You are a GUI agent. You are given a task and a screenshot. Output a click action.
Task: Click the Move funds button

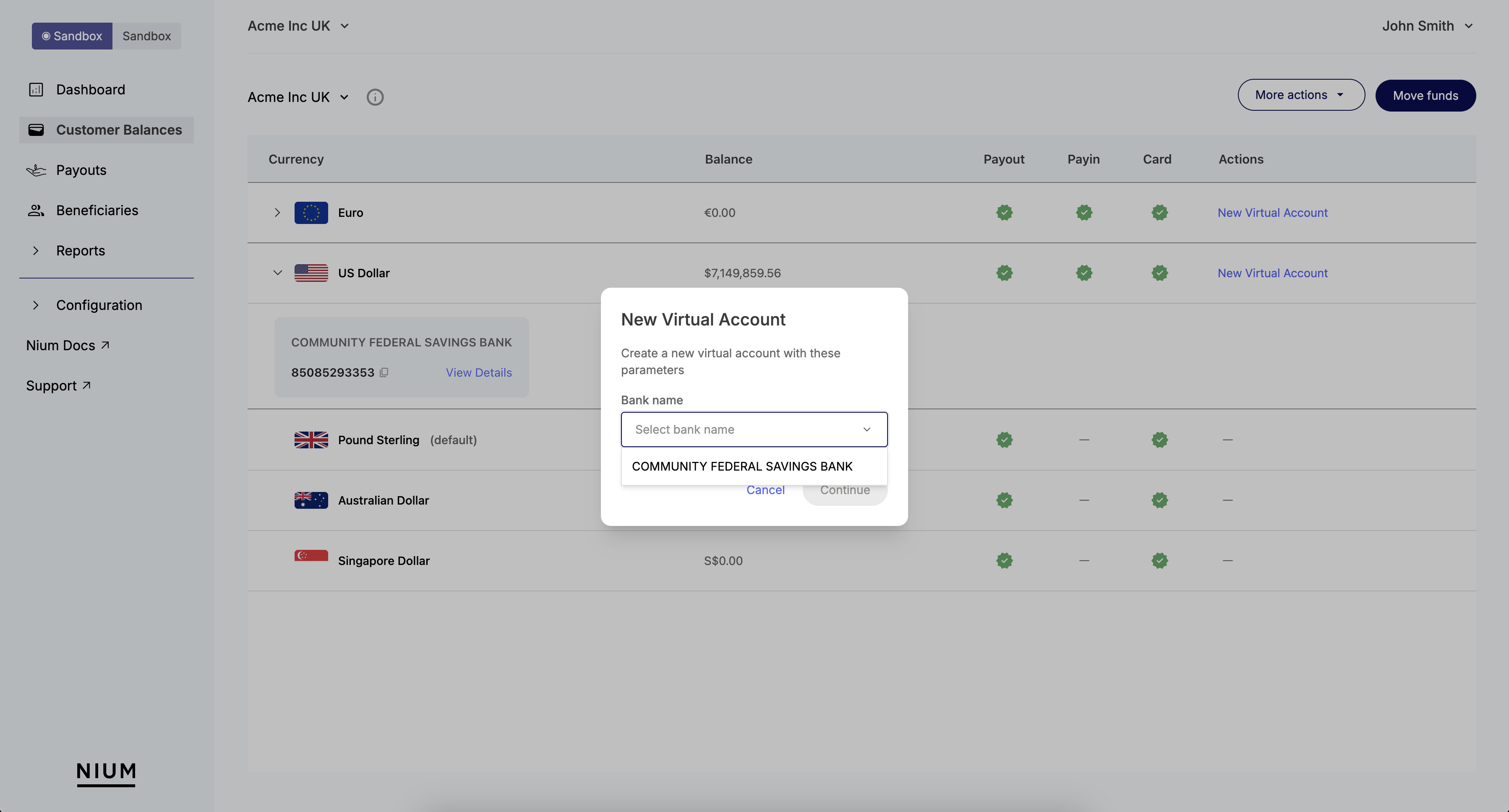1425,95
